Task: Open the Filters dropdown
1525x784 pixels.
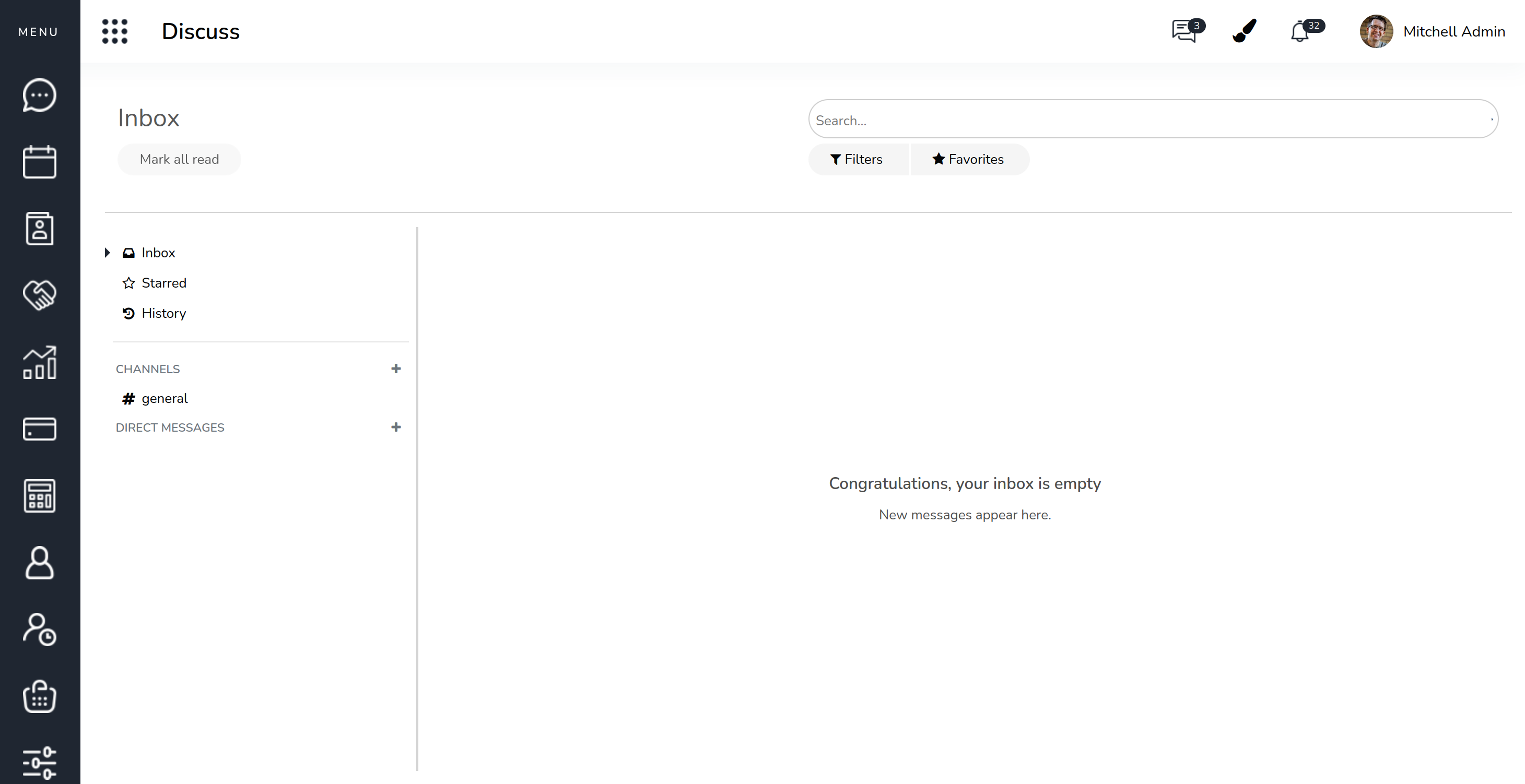Action: (857, 159)
